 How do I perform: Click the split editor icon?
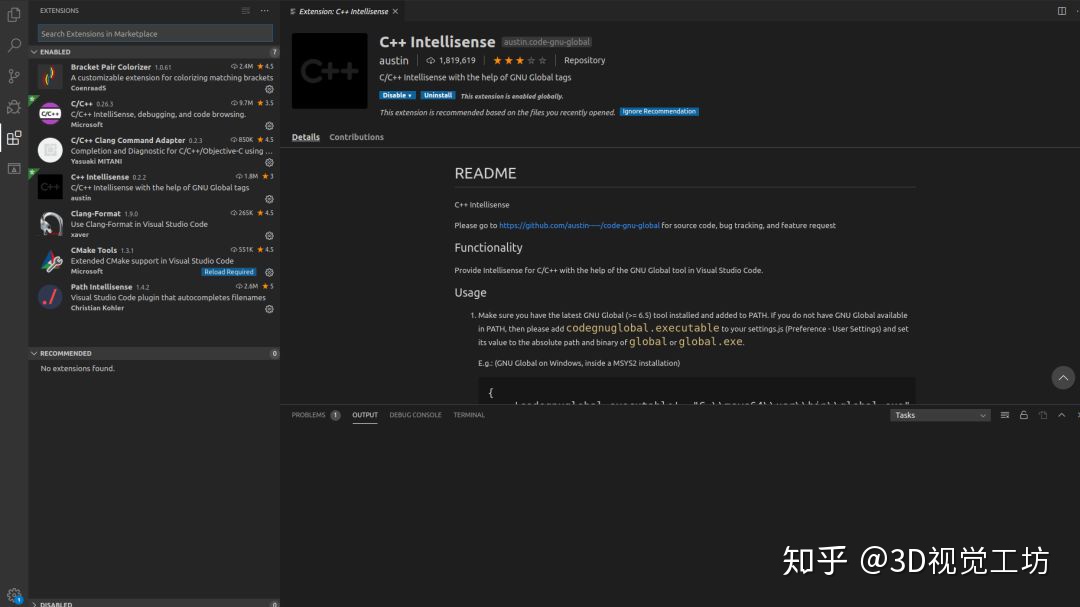click(1061, 11)
